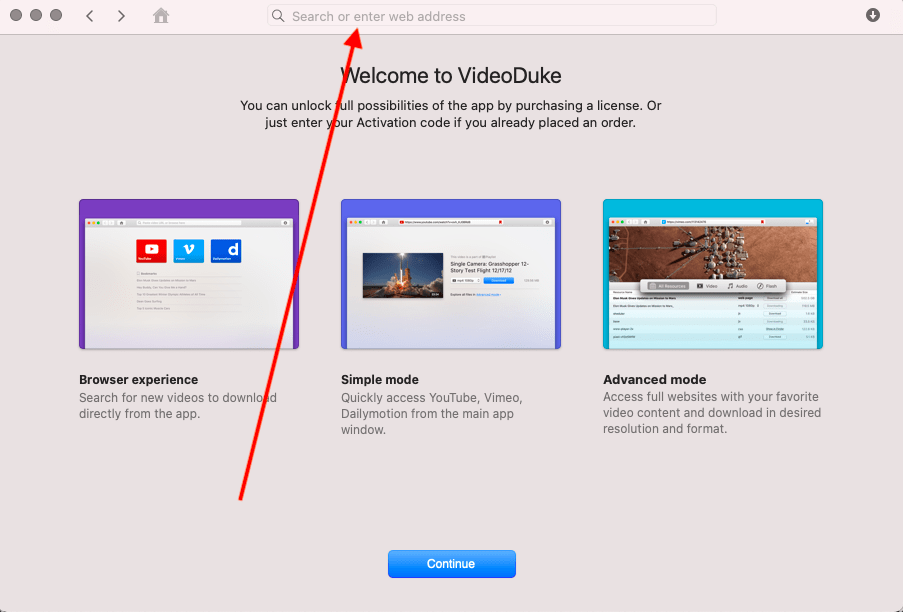
Task: Select the Simple mode screenshot thumbnail
Action: tap(451, 274)
